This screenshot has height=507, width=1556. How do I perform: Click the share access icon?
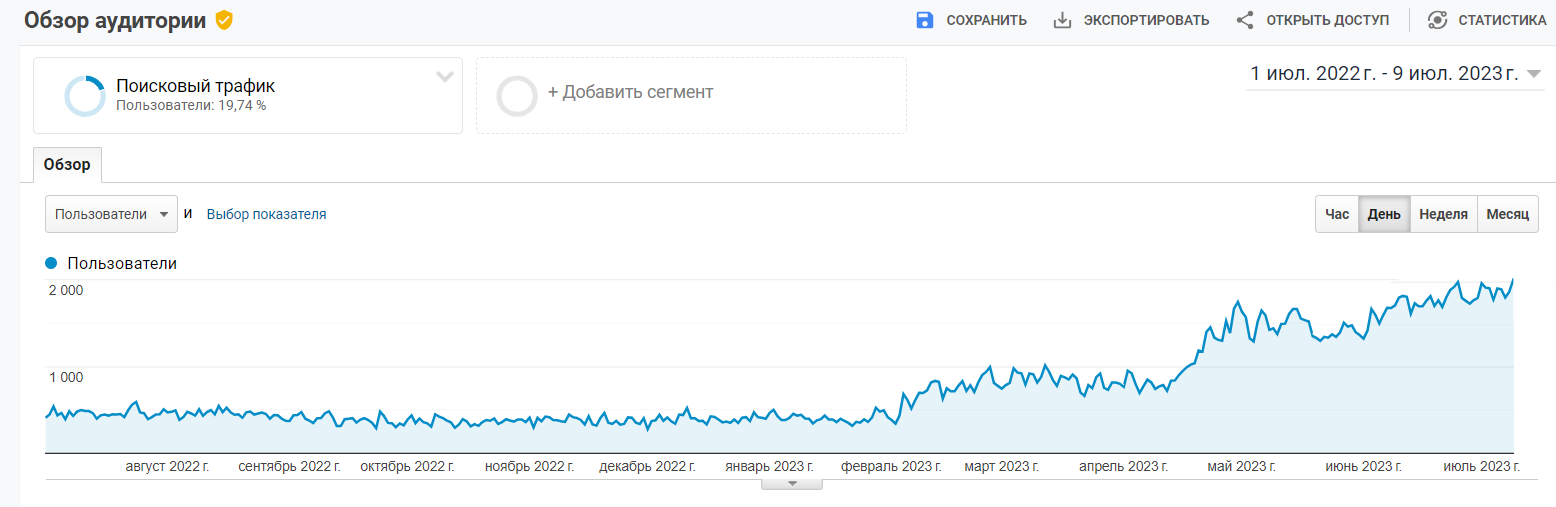click(1245, 20)
